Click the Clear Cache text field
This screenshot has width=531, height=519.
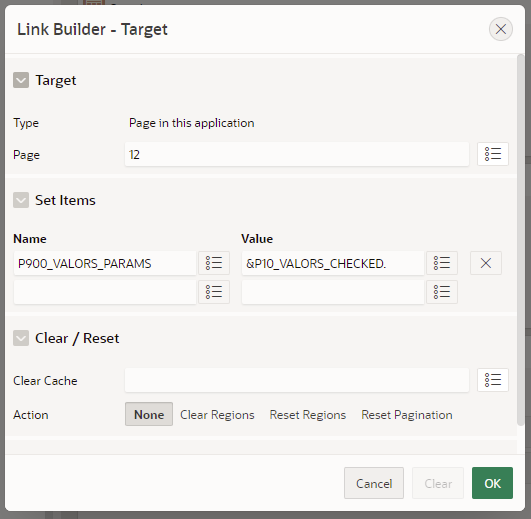[x=297, y=380]
